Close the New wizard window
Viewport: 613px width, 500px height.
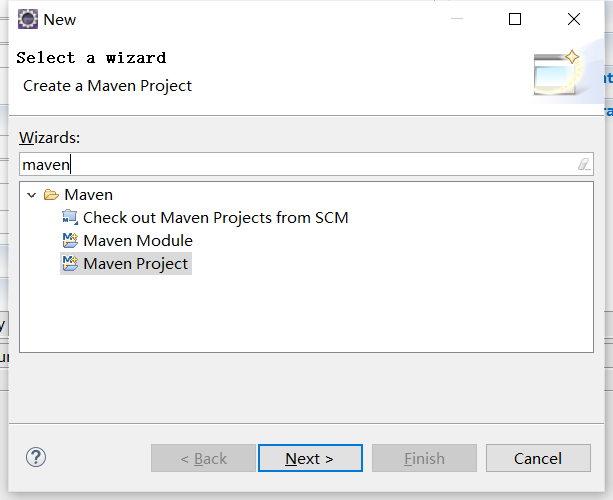574,19
